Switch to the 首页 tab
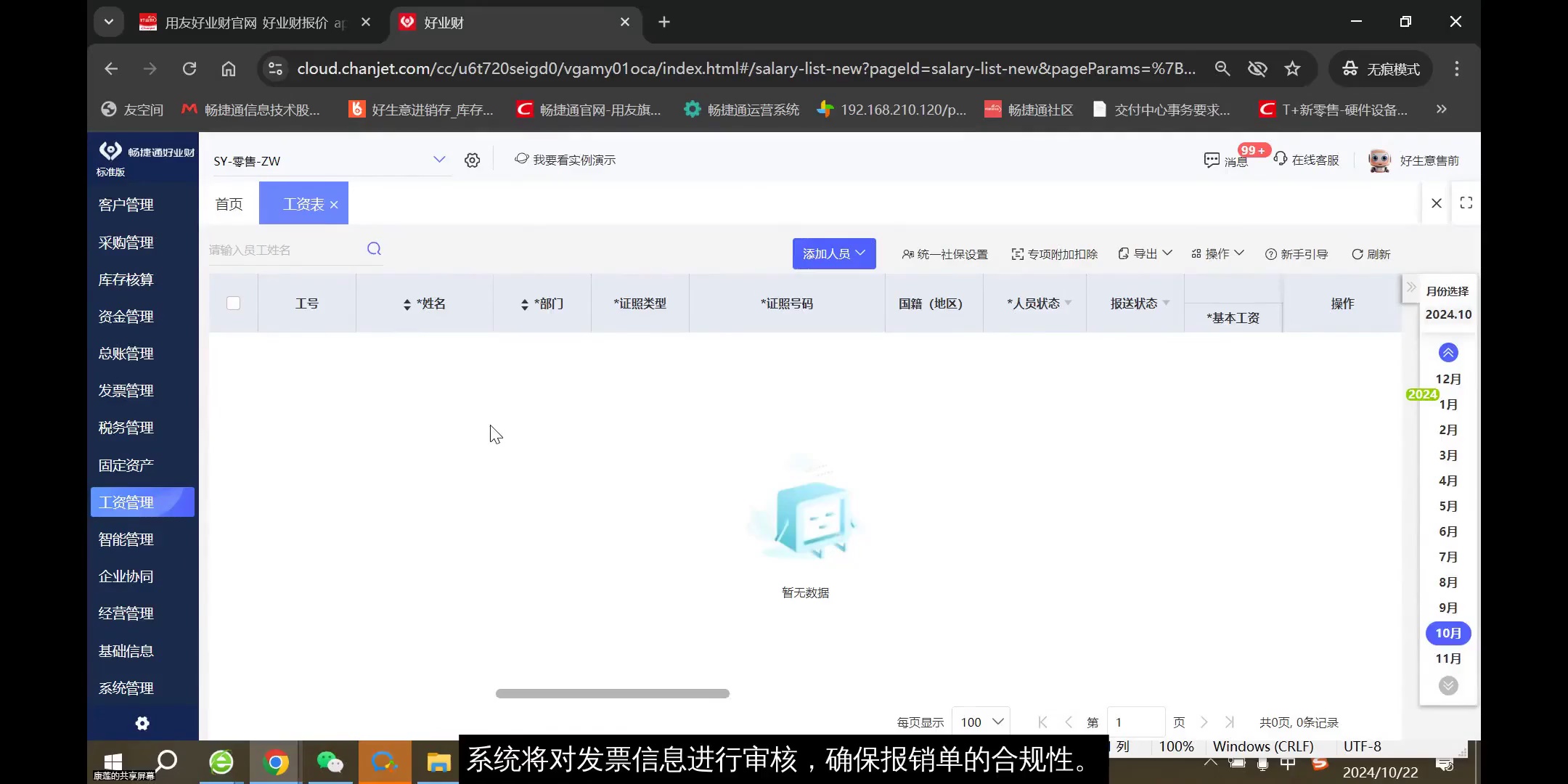The width and height of the screenshot is (1568, 784). coord(229,204)
